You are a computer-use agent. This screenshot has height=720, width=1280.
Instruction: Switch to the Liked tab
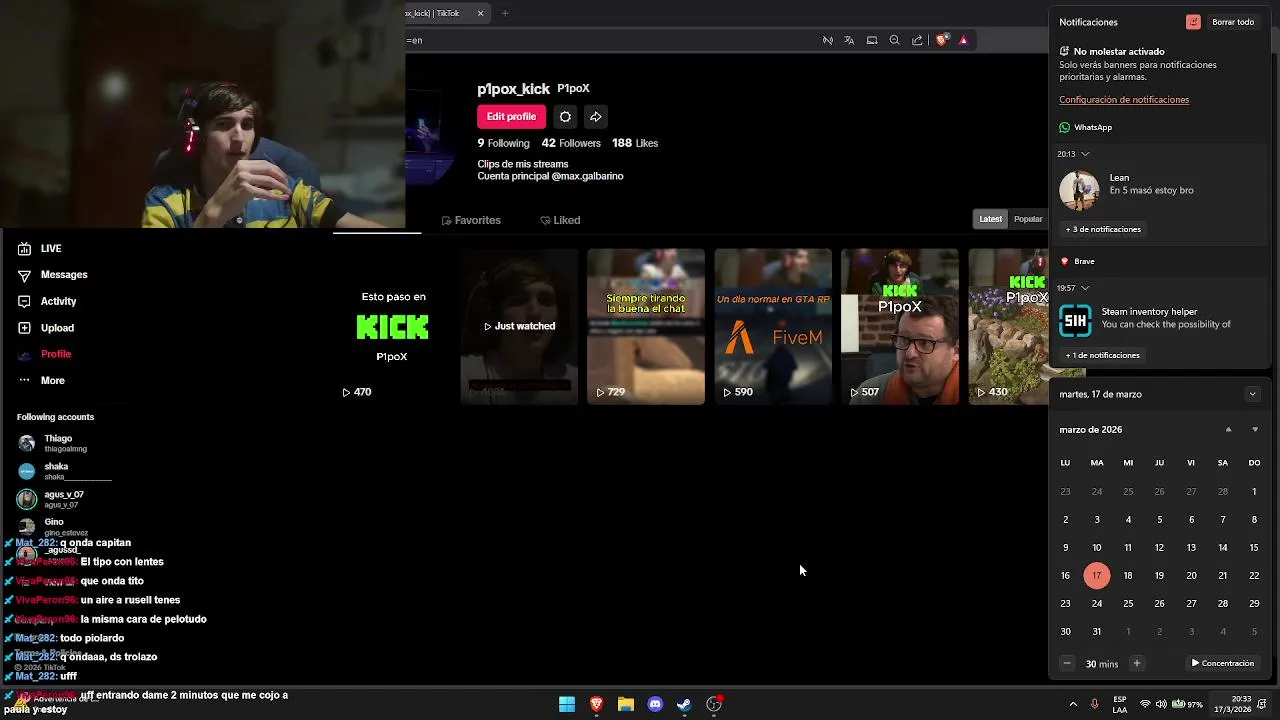pyautogui.click(x=560, y=220)
